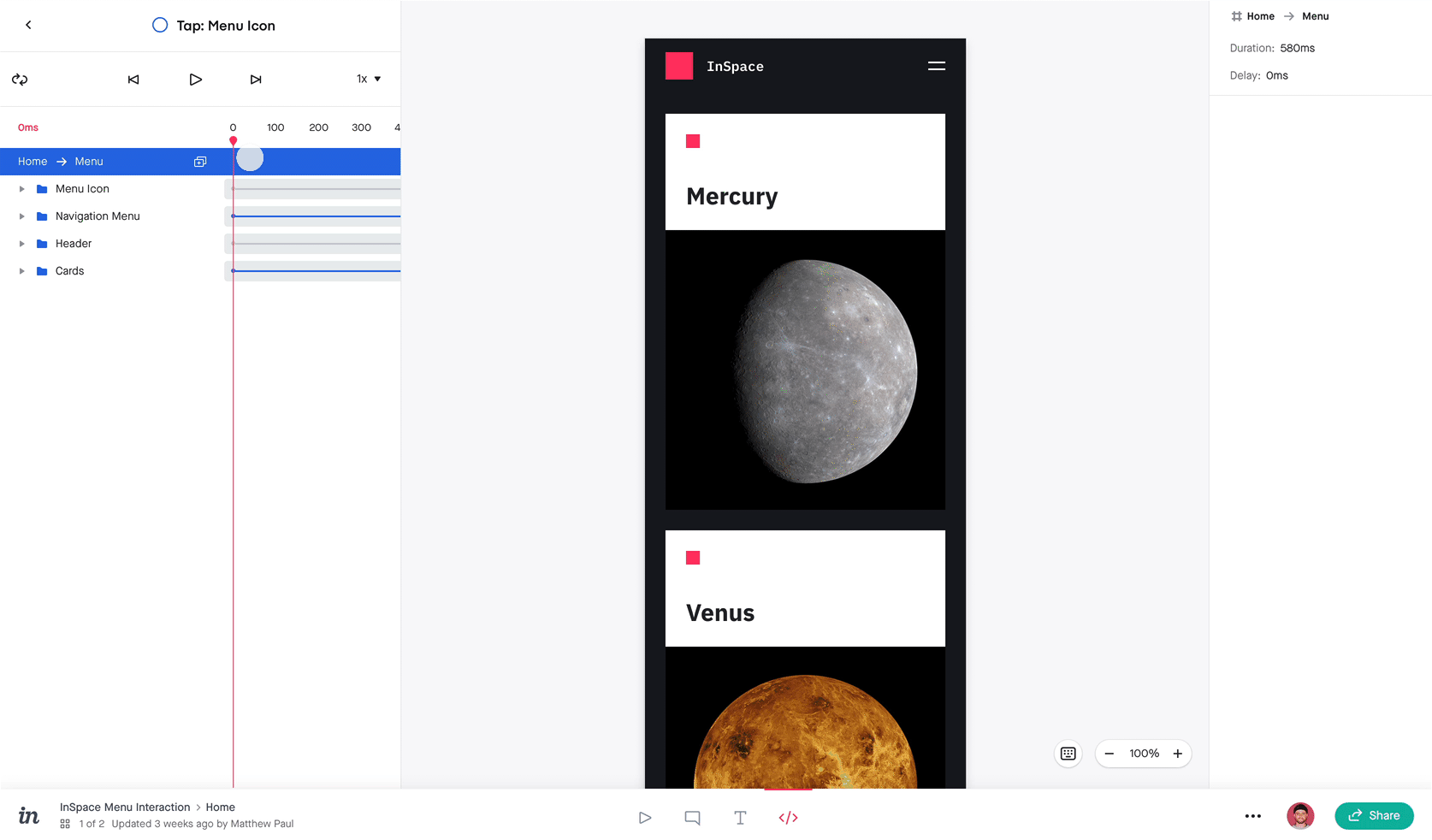Click the red square on Venus card
This screenshot has height=840, width=1432.
[x=693, y=558]
